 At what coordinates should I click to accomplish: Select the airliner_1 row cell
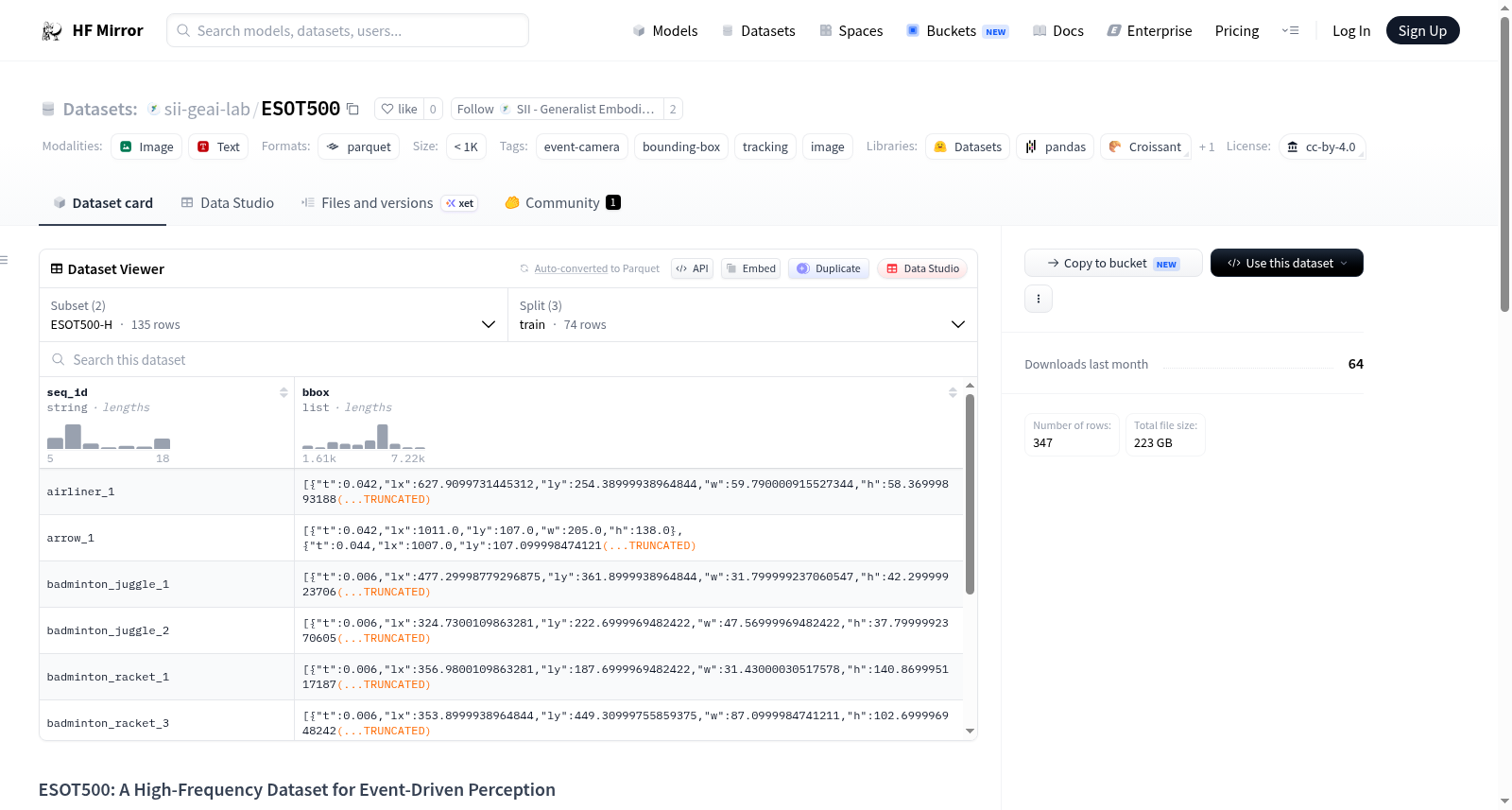[167, 491]
